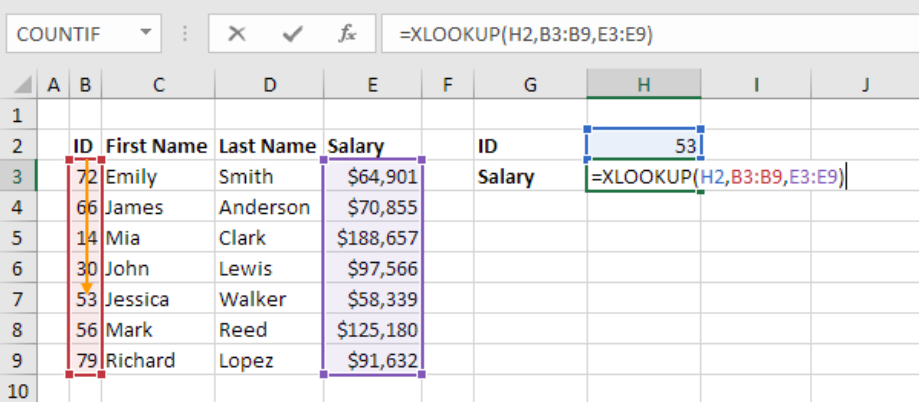Click cell containing James

coord(158,207)
